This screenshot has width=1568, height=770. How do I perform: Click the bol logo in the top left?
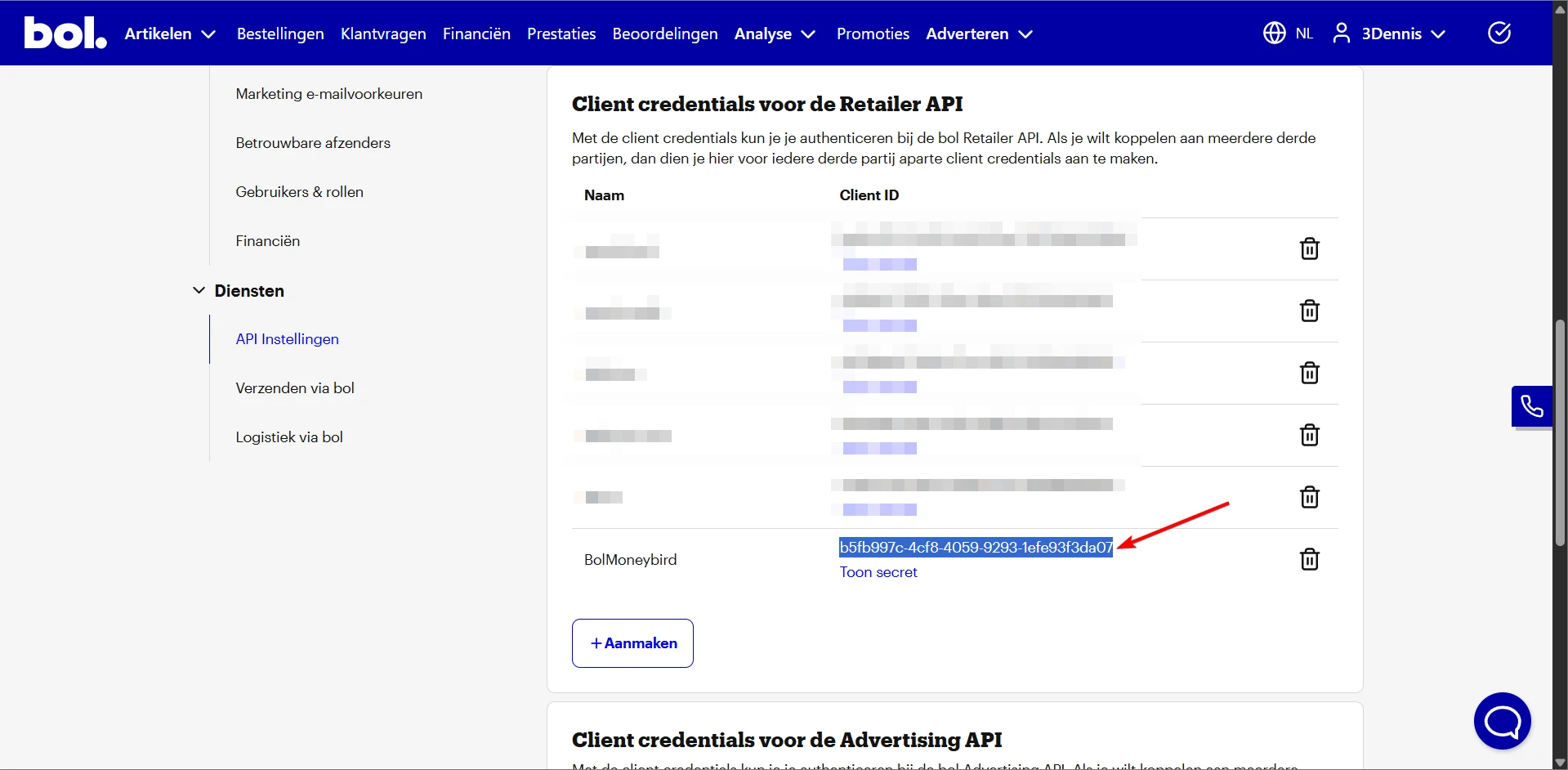click(x=64, y=33)
